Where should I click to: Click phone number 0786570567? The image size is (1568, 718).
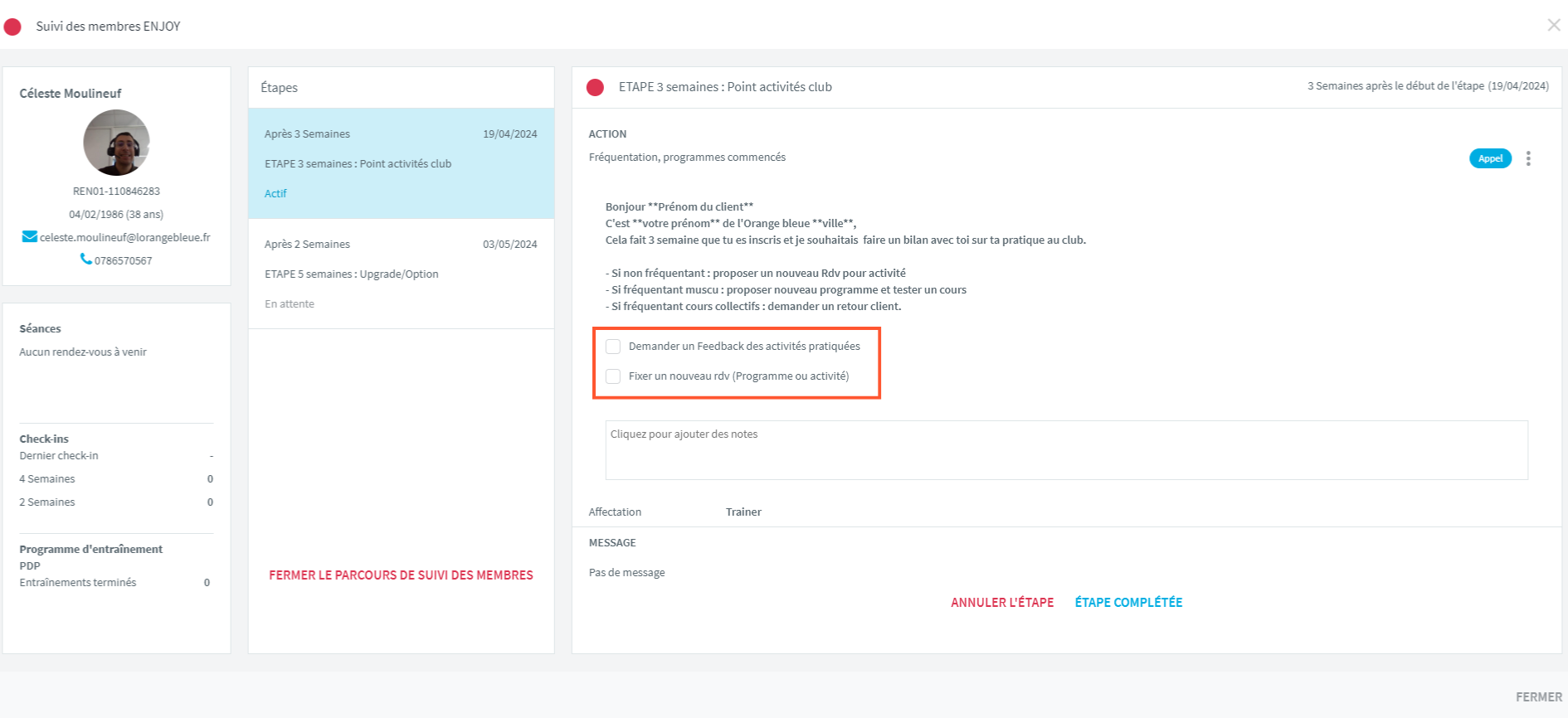124,260
